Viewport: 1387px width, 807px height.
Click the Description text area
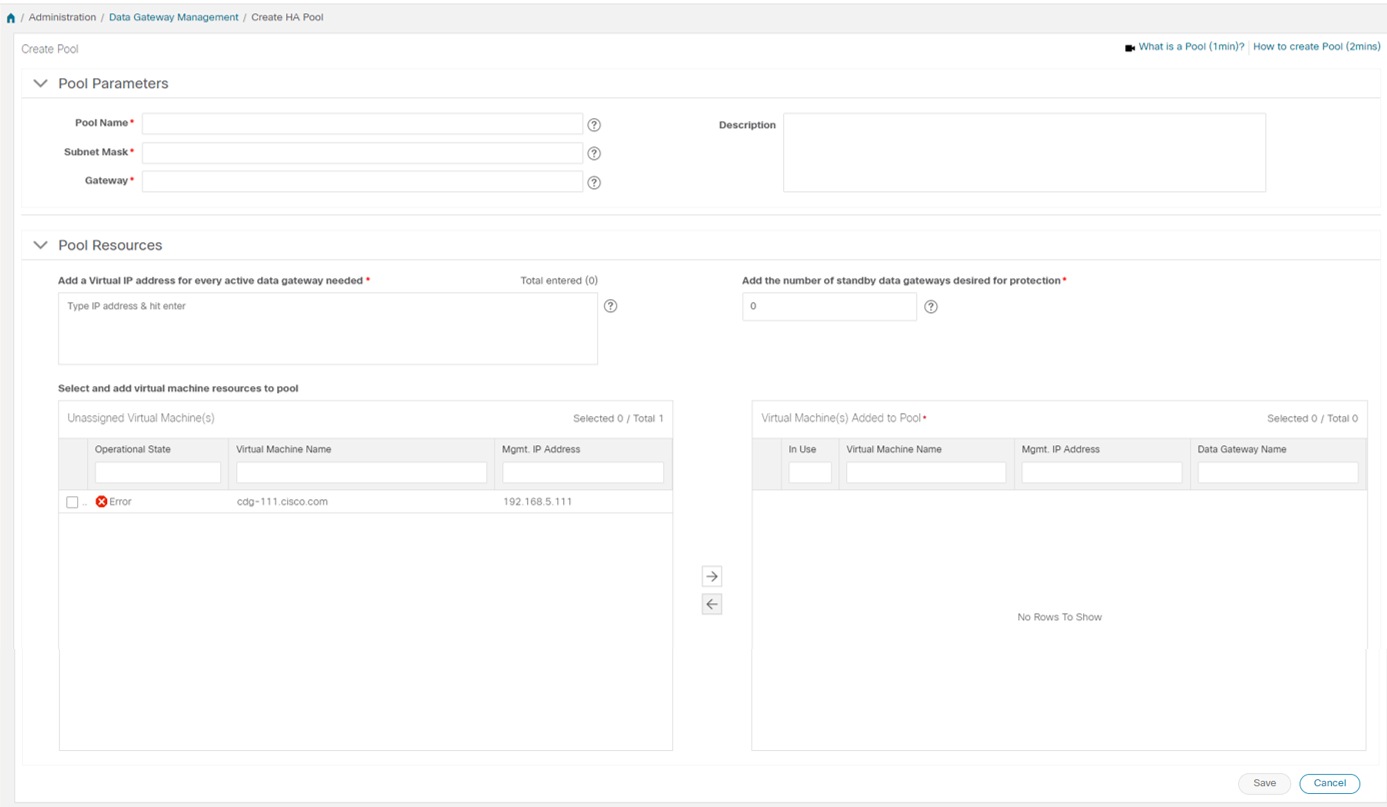point(1024,152)
